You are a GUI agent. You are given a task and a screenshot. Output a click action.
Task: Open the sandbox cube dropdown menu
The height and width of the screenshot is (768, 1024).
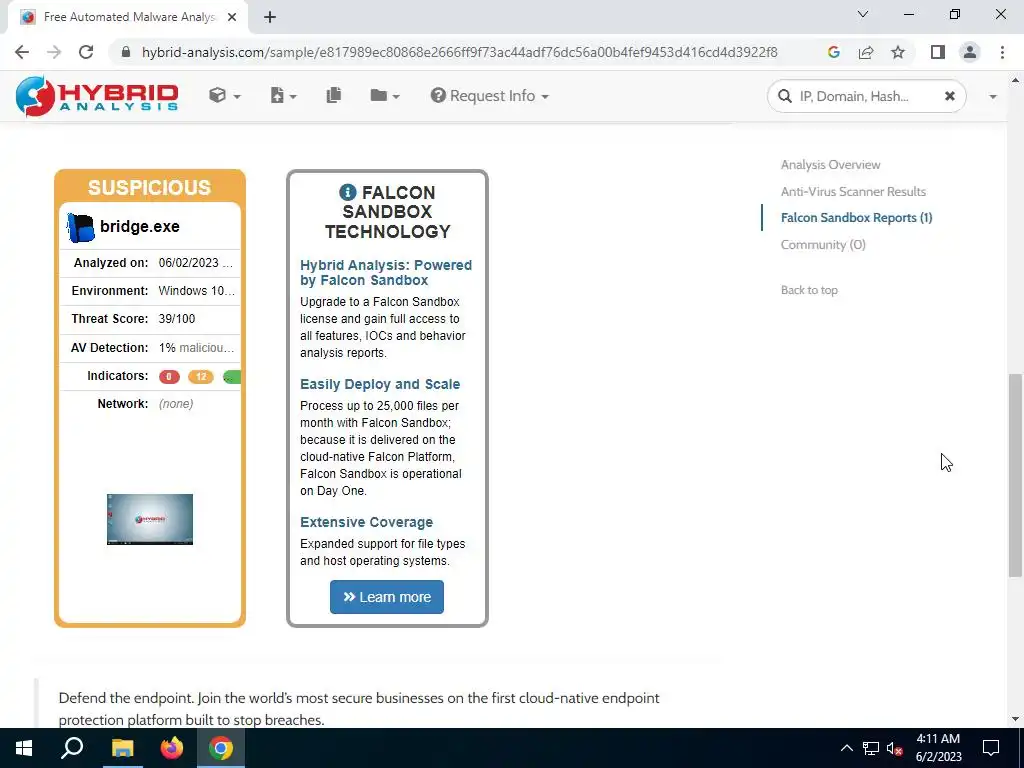click(225, 96)
